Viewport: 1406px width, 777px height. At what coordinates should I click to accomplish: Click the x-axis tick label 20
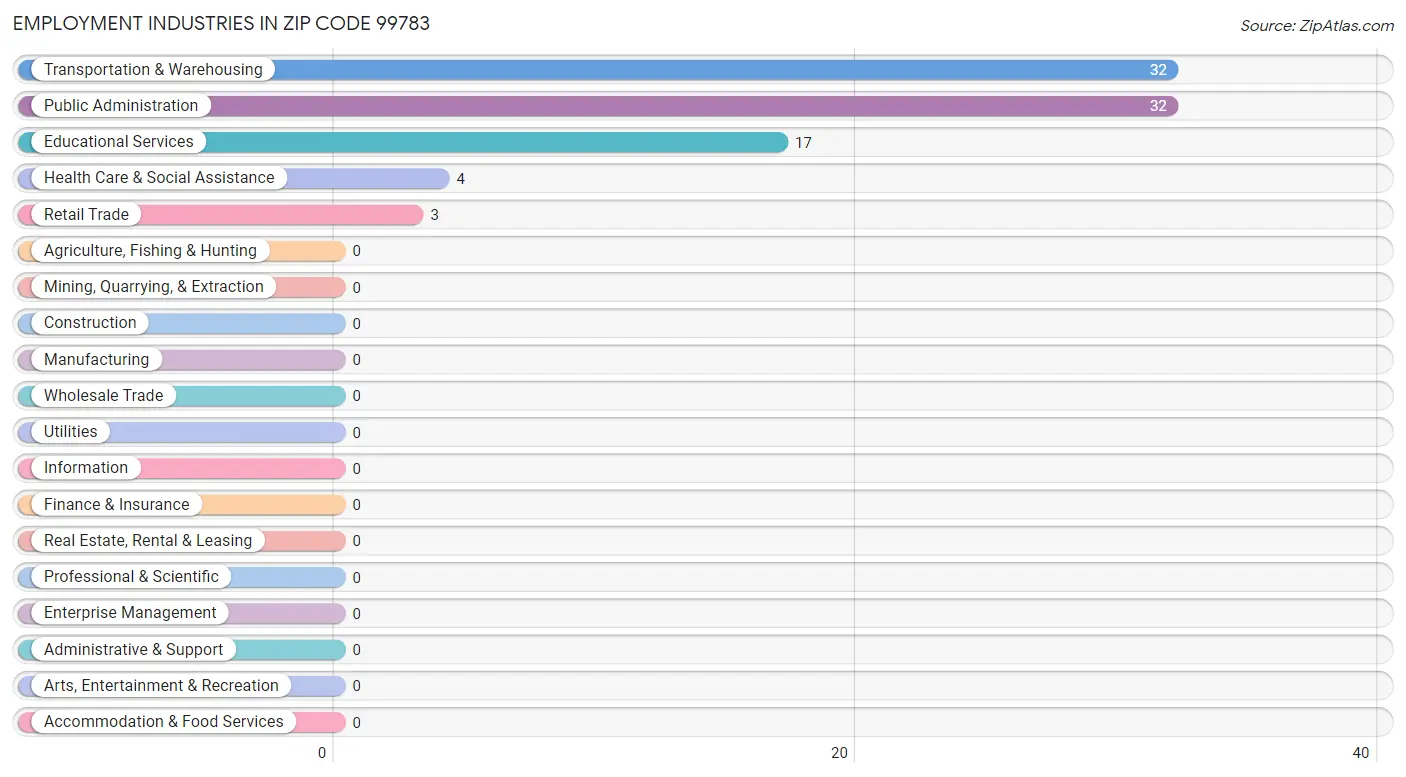(841, 753)
